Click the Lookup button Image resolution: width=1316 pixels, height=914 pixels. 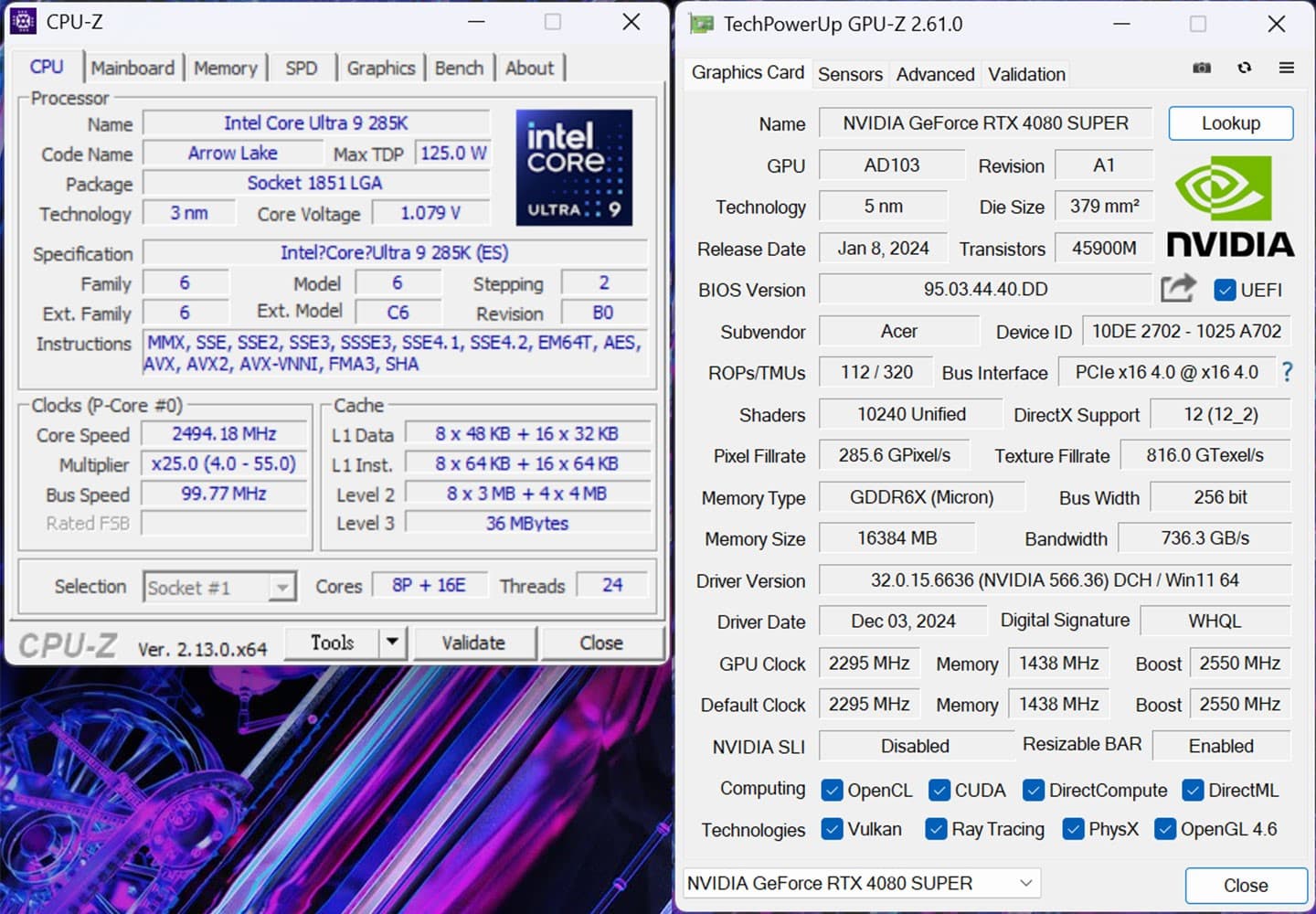pyautogui.click(x=1231, y=123)
